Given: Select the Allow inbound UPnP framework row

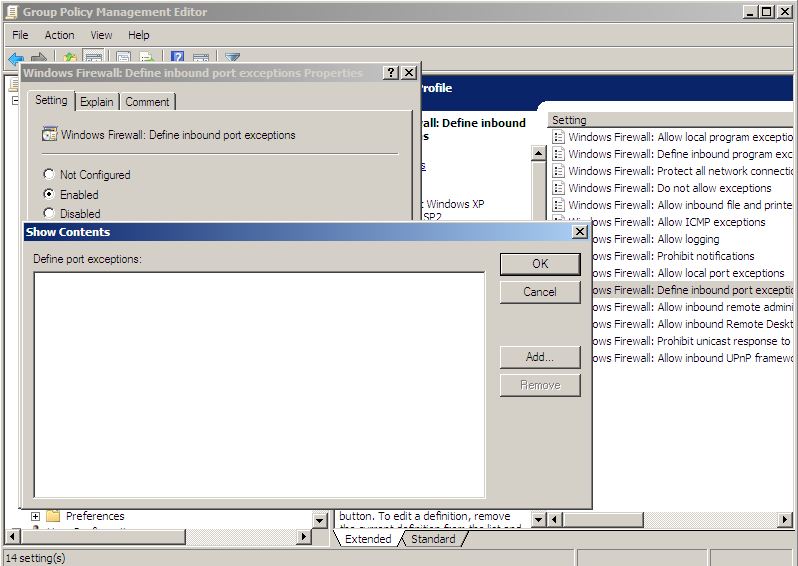Looking at the screenshot, I should point(692,358).
